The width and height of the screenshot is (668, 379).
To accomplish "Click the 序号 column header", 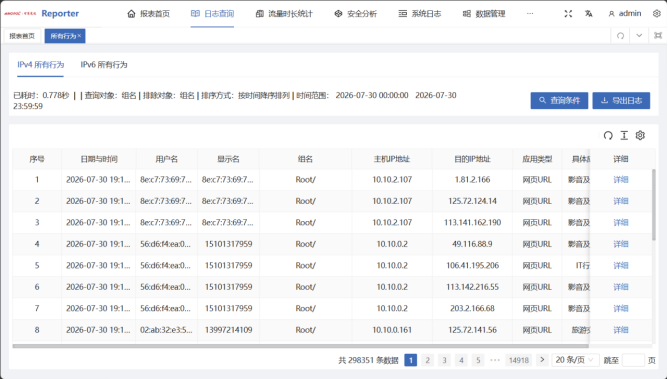I will click(37, 159).
